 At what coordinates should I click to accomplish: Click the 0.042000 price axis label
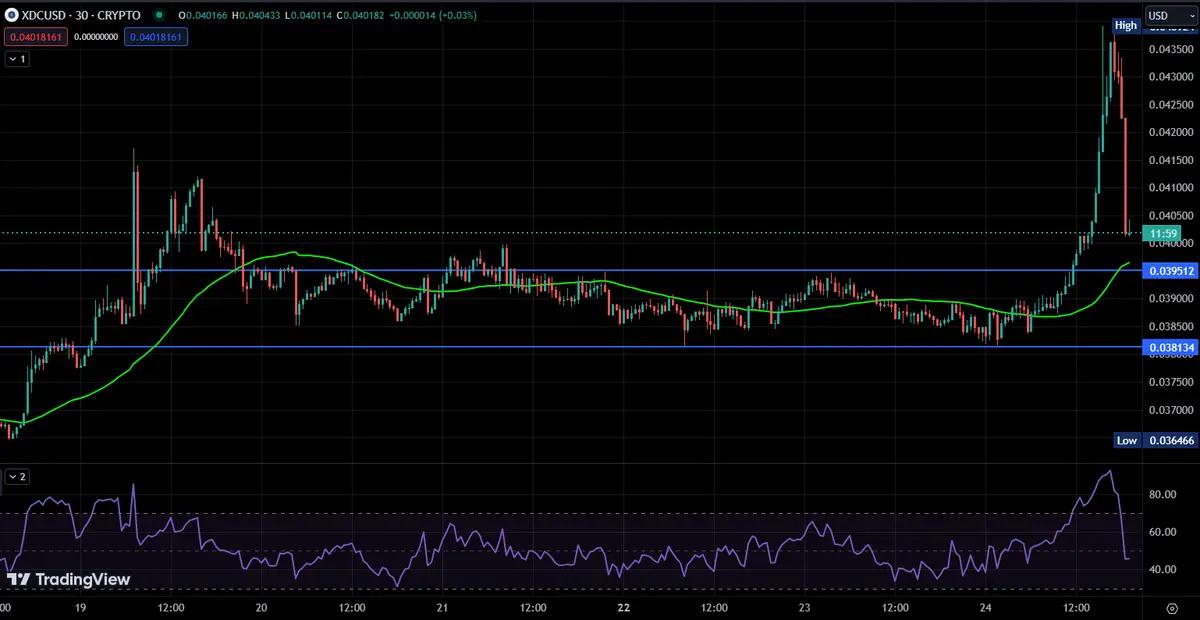[x=1171, y=132]
